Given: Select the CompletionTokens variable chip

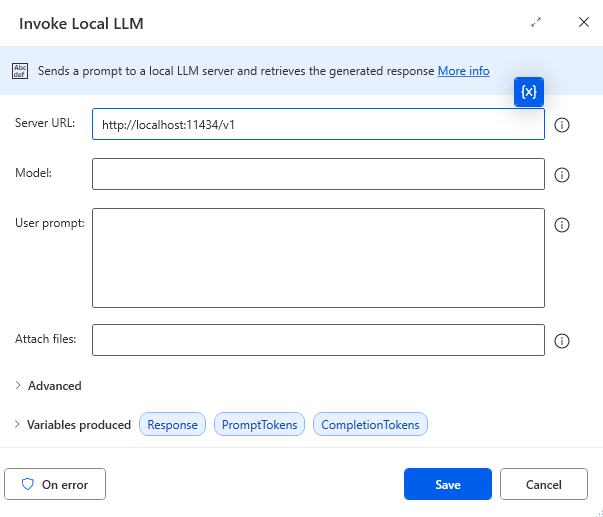Looking at the screenshot, I should [370, 424].
